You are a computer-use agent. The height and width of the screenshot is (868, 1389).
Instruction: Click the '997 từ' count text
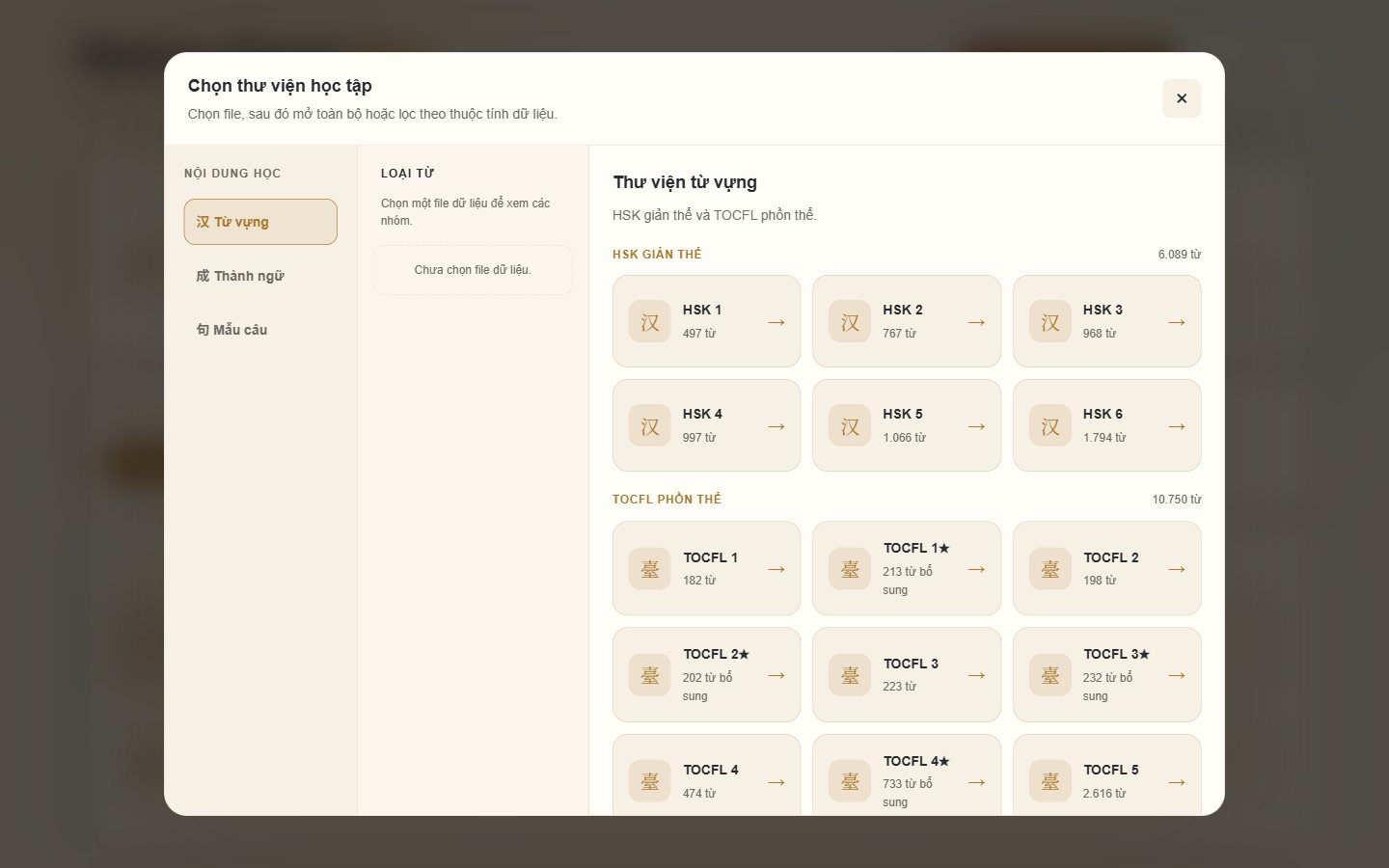(x=699, y=438)
